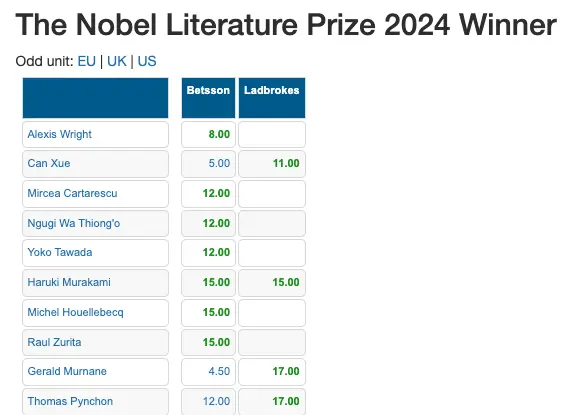
Task: Open Michel Houellebecq candidate link
Action: pyautogui.click(x=76, y=312)
